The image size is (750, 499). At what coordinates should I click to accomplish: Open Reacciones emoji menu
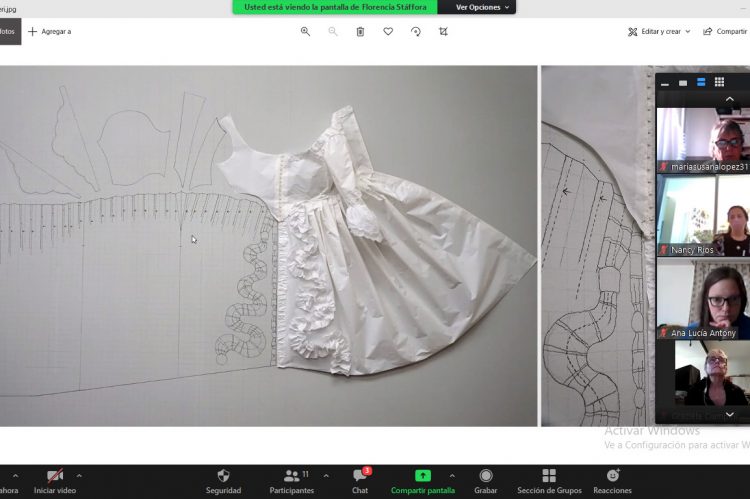pyautogui.click(x=612, y=480)
